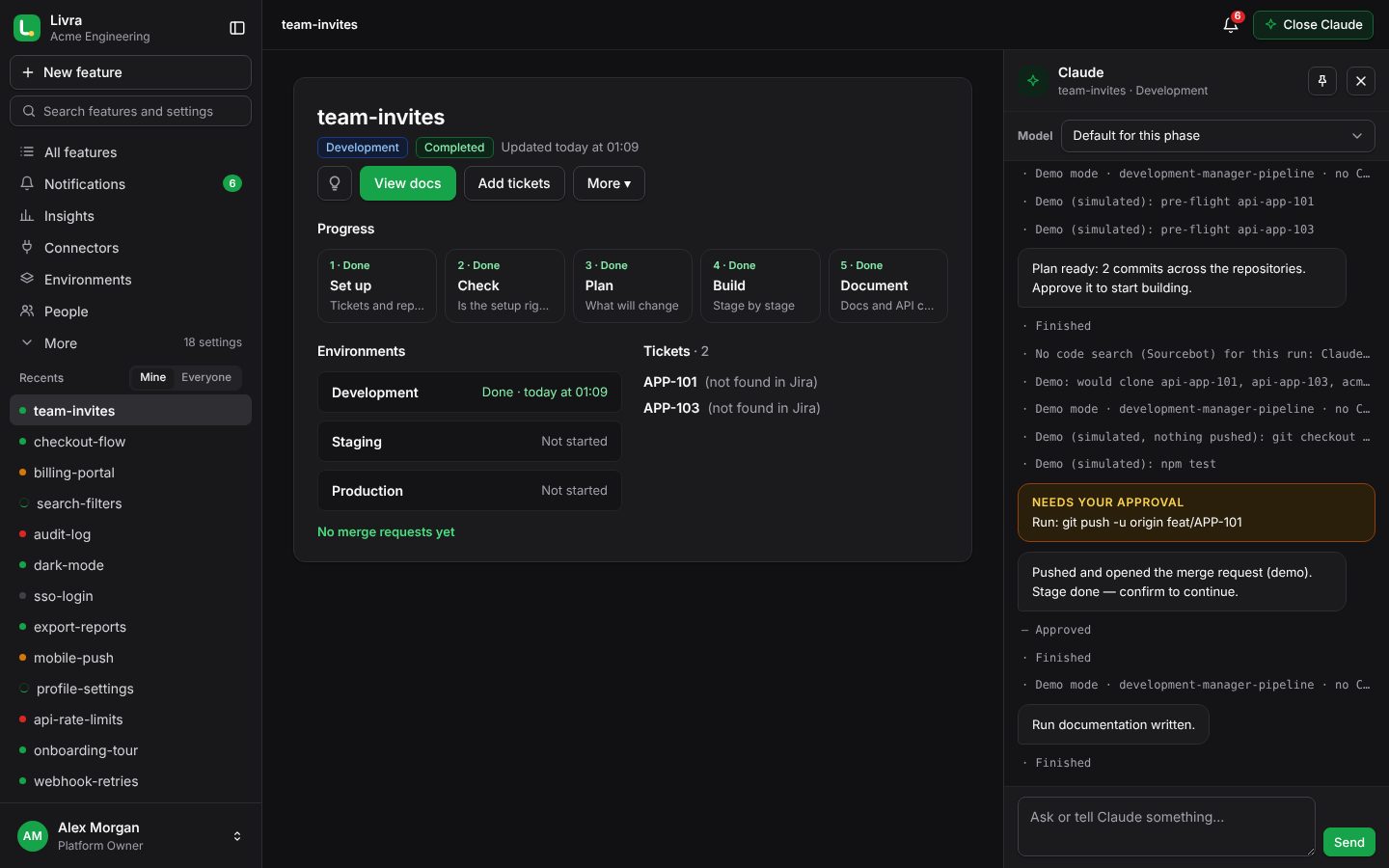Open the notifications bell in the top bar
The height and width of the screenshot is (868, 1389).
click(x=1231, y=25)
